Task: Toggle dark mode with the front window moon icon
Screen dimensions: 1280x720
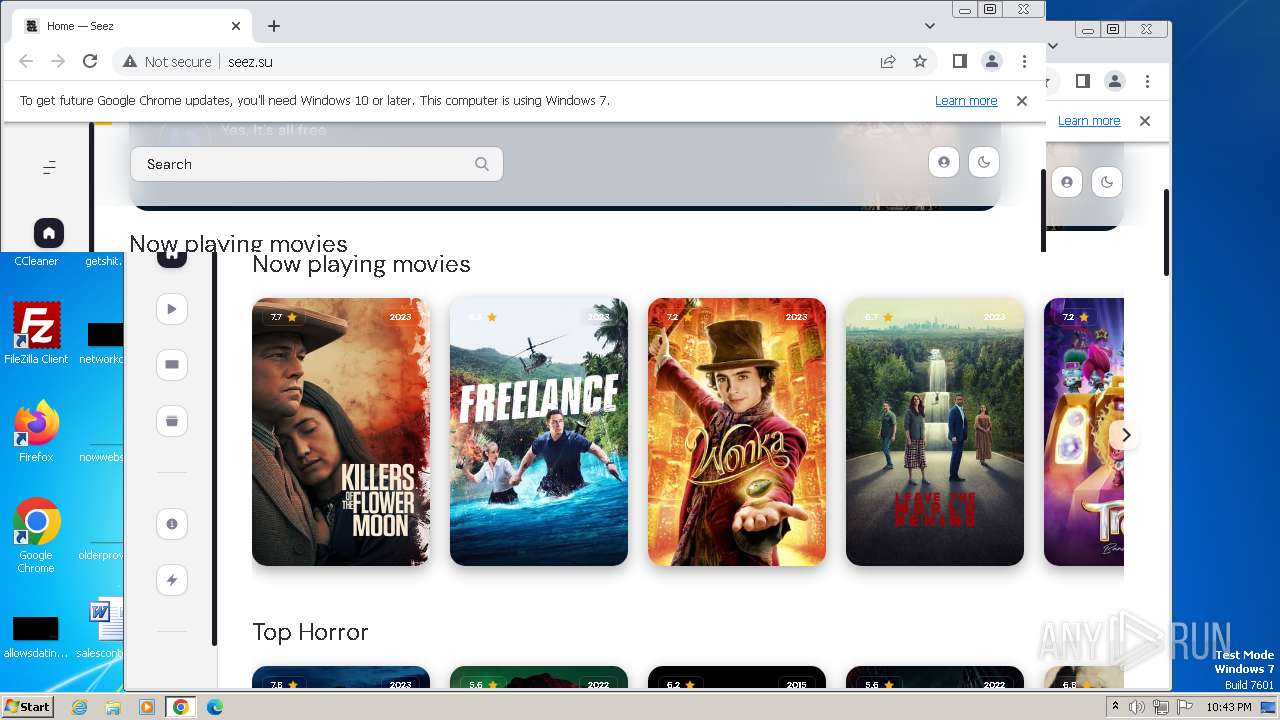Action: pos(984,162)
